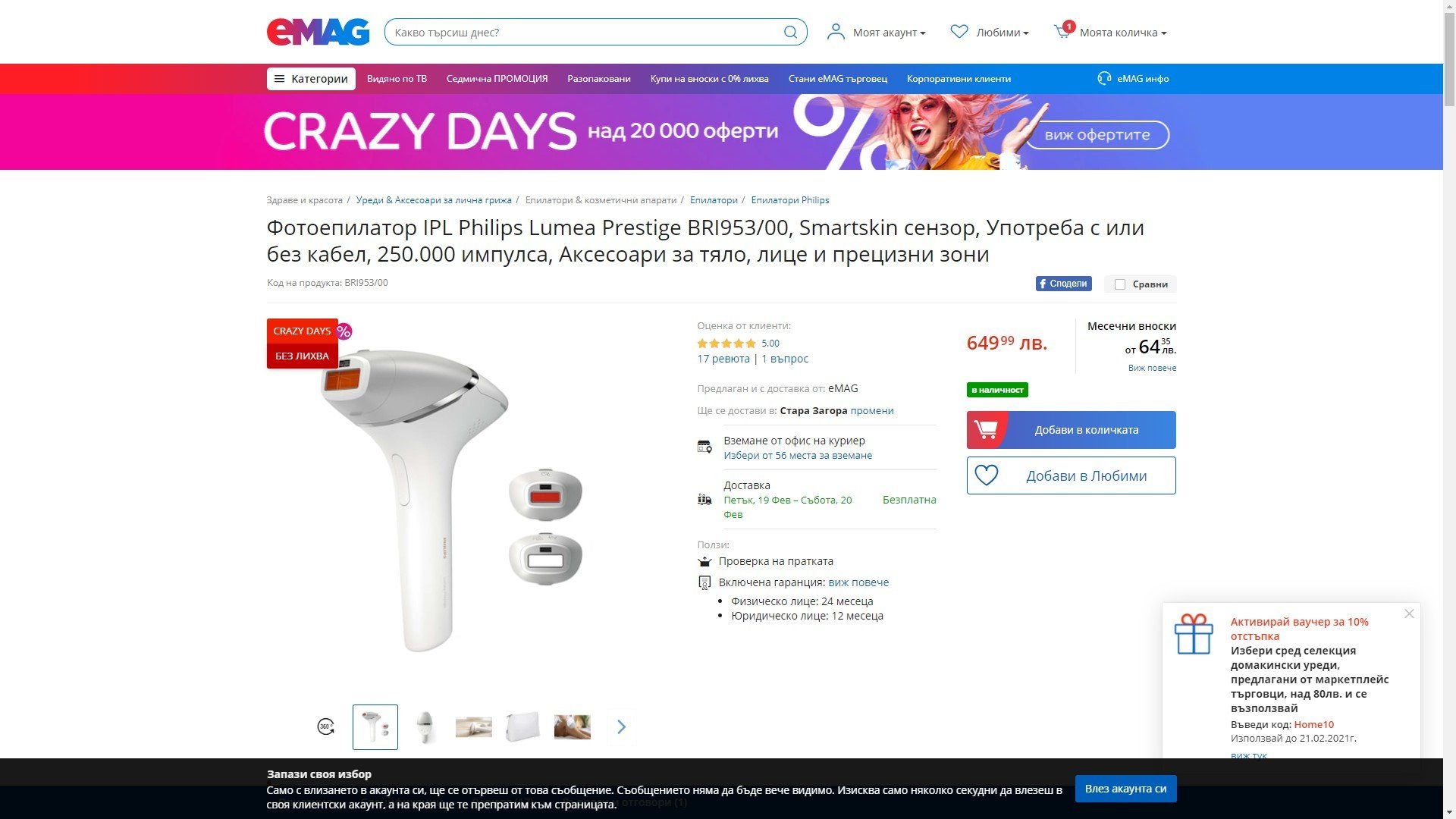Tick the Сравни compare checkbox
The width and height of the screenshot is (1456, 819).
click(1119, 284)
